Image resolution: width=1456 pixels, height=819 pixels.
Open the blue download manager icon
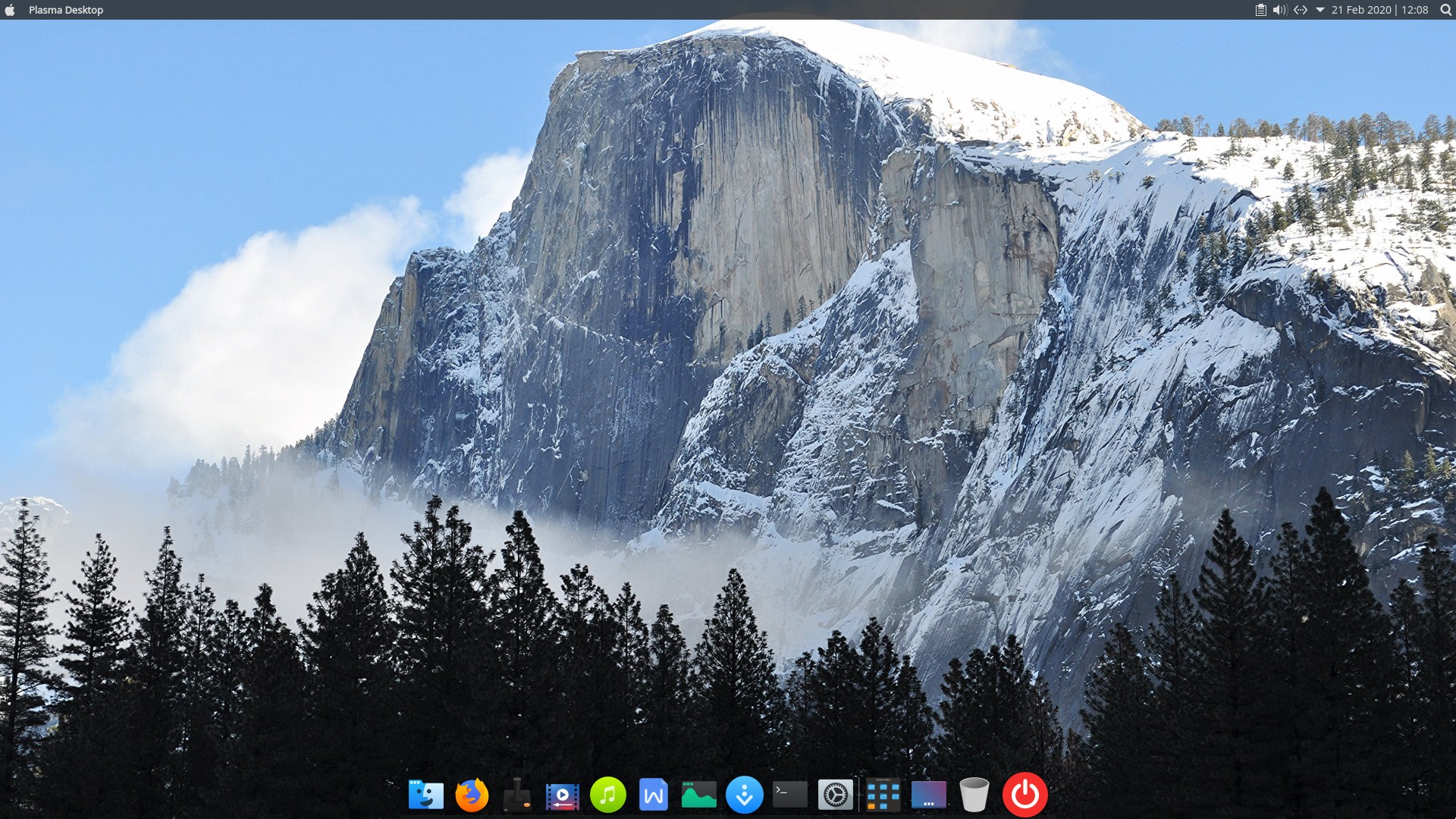pyautogui.click(x=744, y=795)
